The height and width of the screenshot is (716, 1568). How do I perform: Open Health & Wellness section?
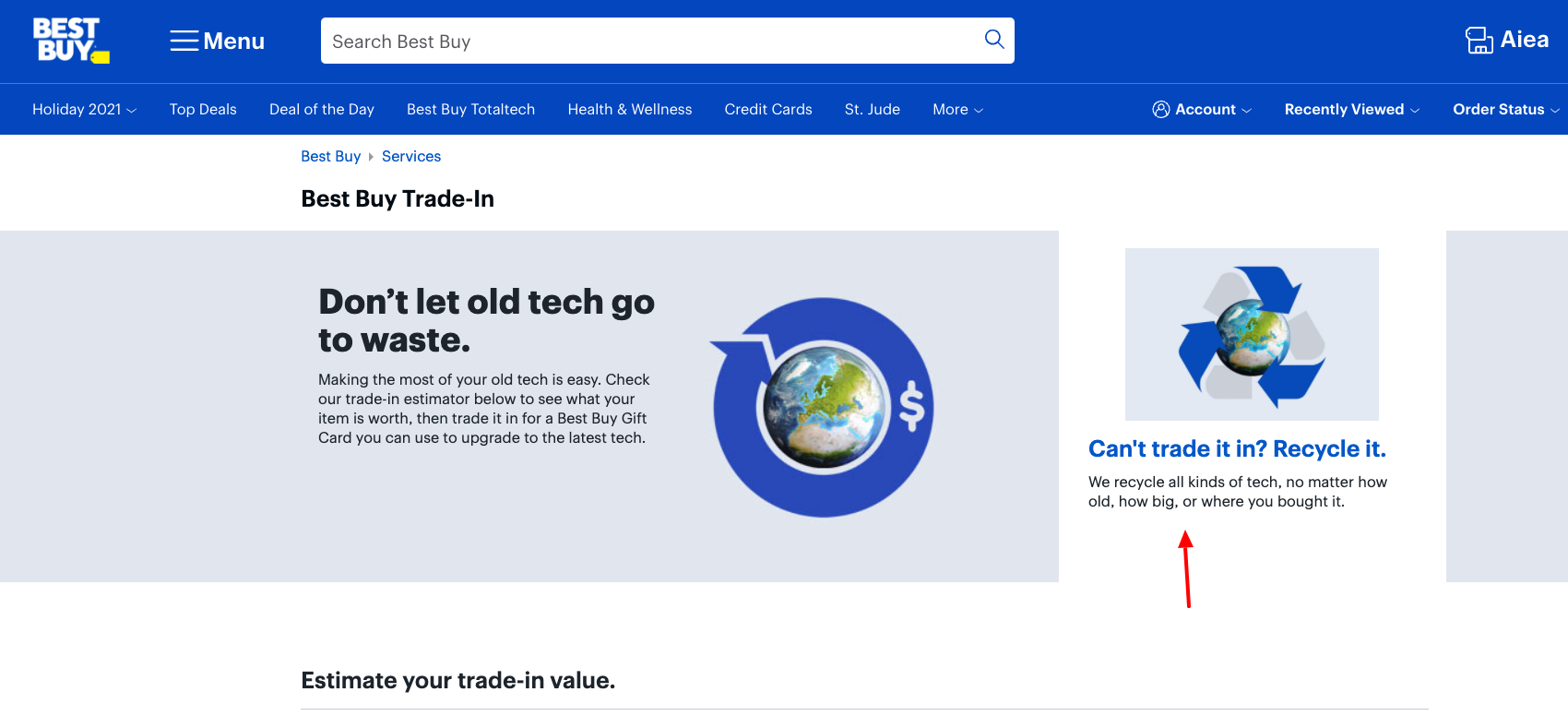(630, 109)
